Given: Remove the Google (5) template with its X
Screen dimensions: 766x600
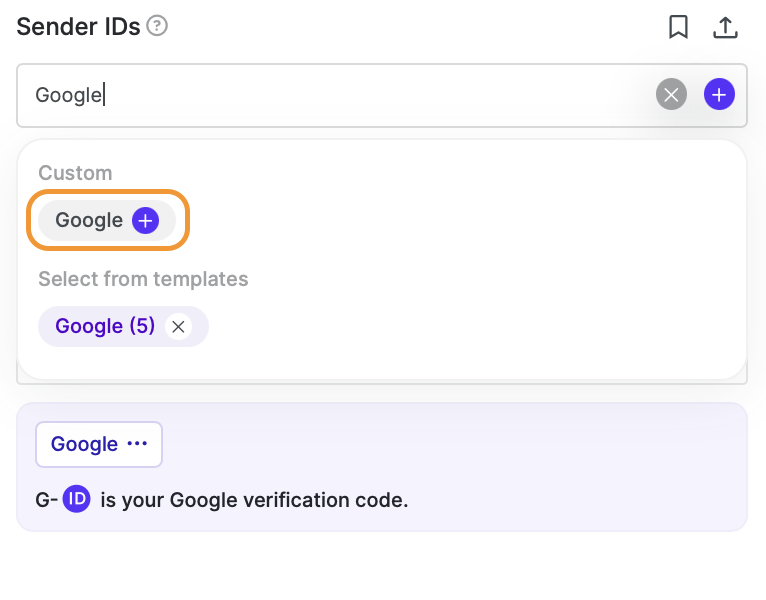Looking at the screenshot, I should click(178, 326).
